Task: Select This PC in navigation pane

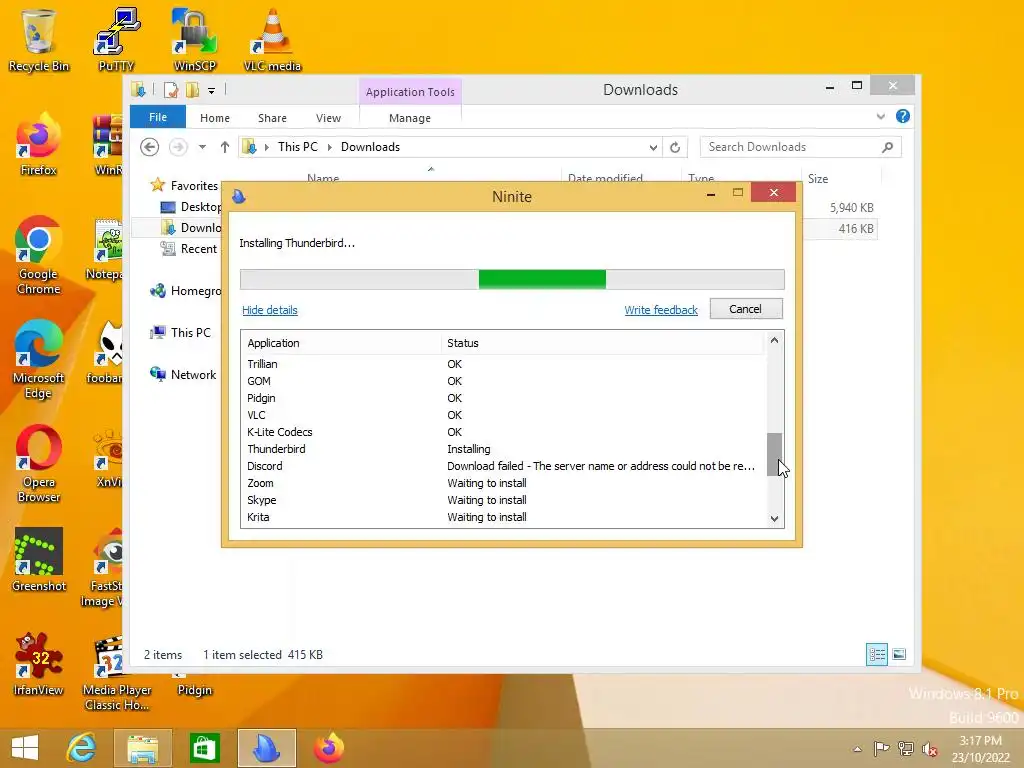Action: pos(191,332)
